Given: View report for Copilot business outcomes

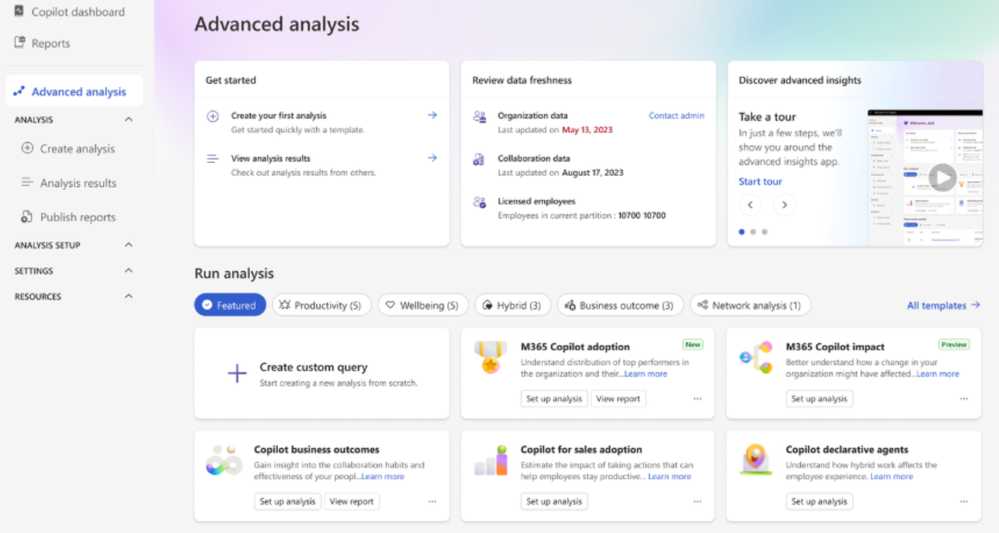Looking at the screenshot, I should 352,501.
